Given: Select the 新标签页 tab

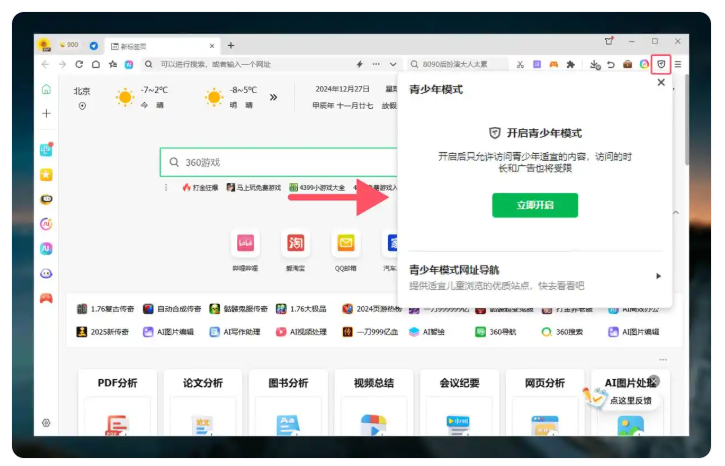Looking at the screenshot, I should click(x=162, y=46).
